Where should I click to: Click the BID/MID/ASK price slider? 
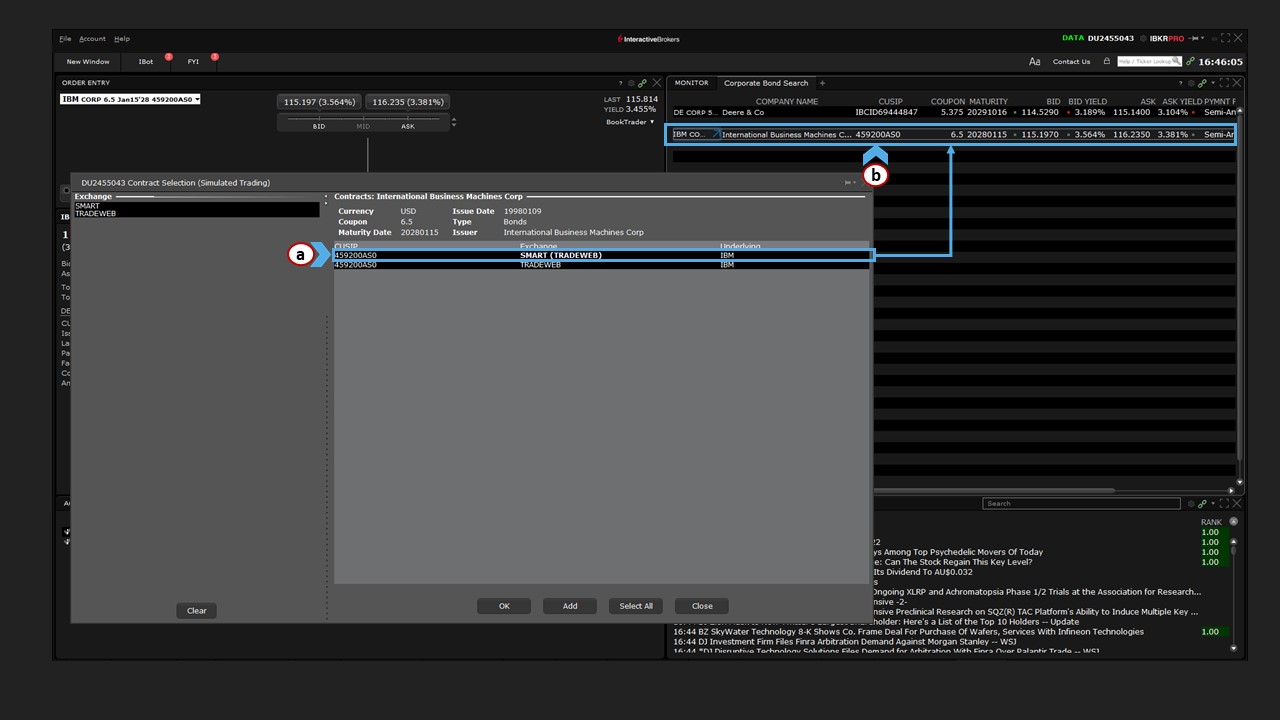[x=364, y=122]
